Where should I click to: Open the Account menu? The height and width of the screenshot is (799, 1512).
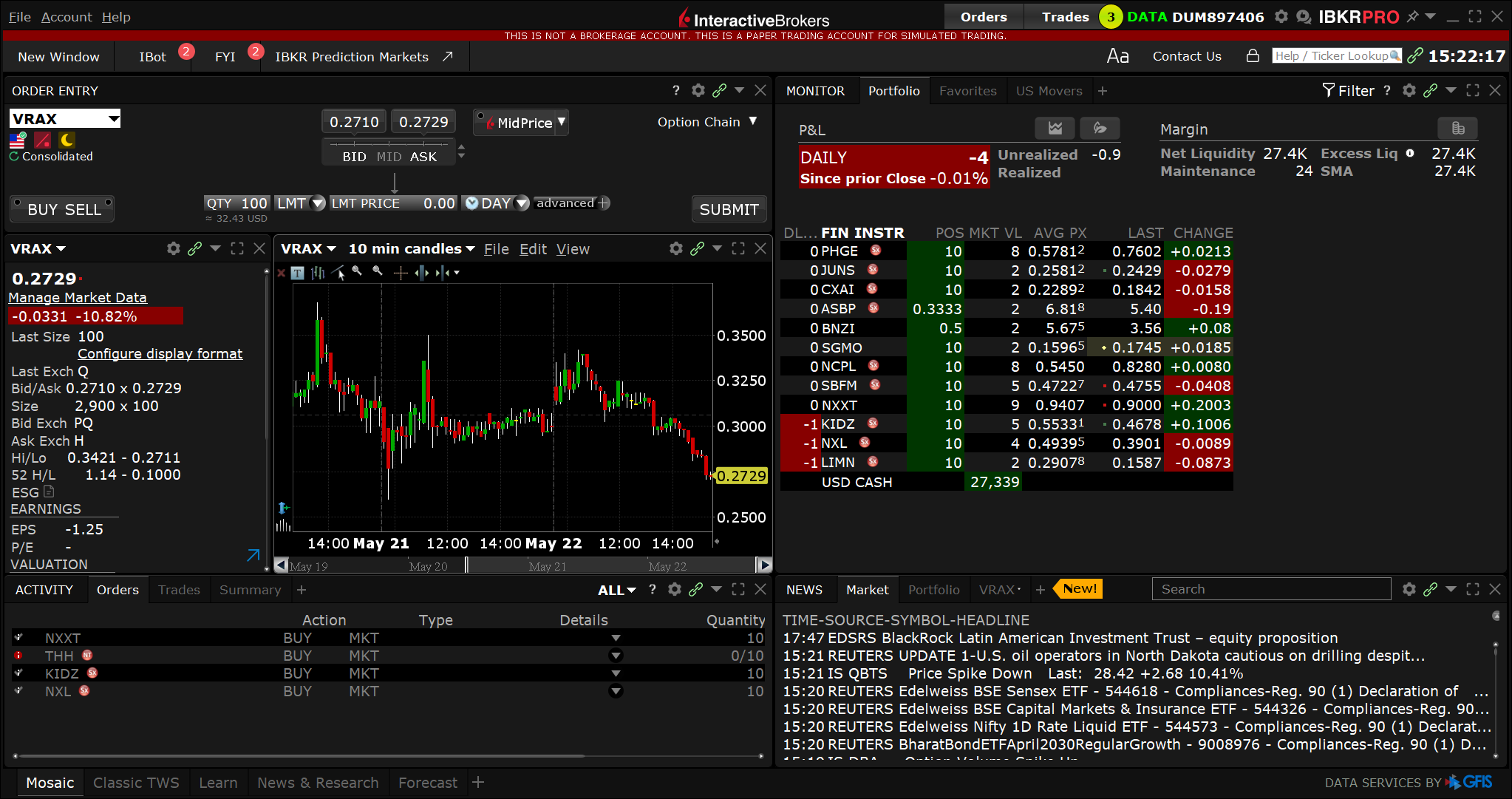point(67,16)
